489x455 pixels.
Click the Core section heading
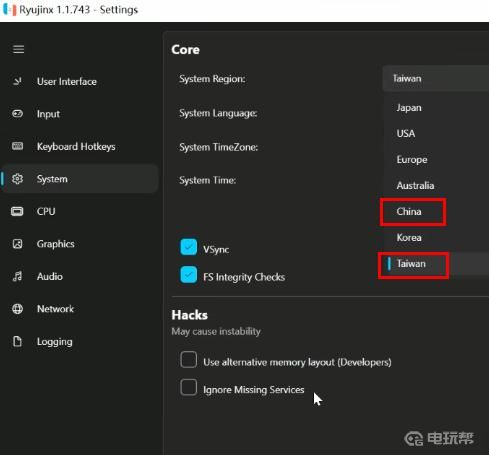186,50
